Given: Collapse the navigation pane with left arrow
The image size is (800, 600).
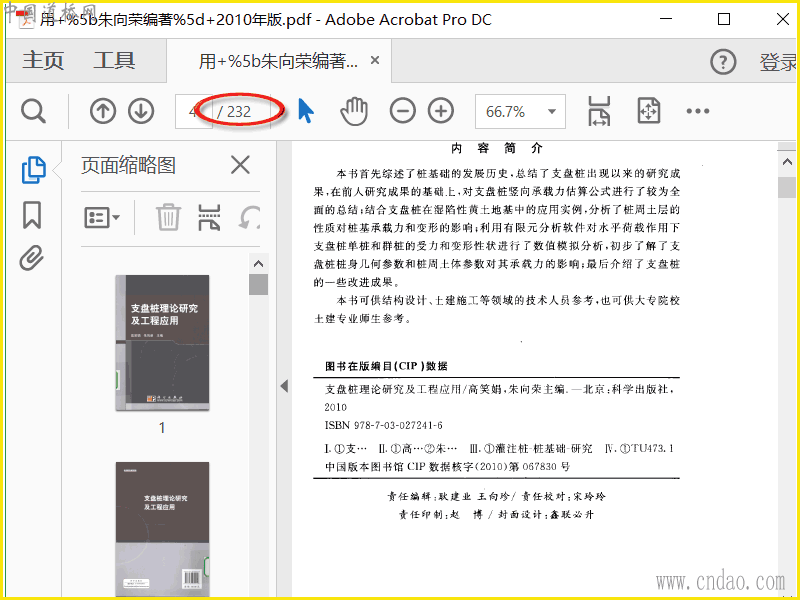Looking at the screenshot, I should point(284,386).
